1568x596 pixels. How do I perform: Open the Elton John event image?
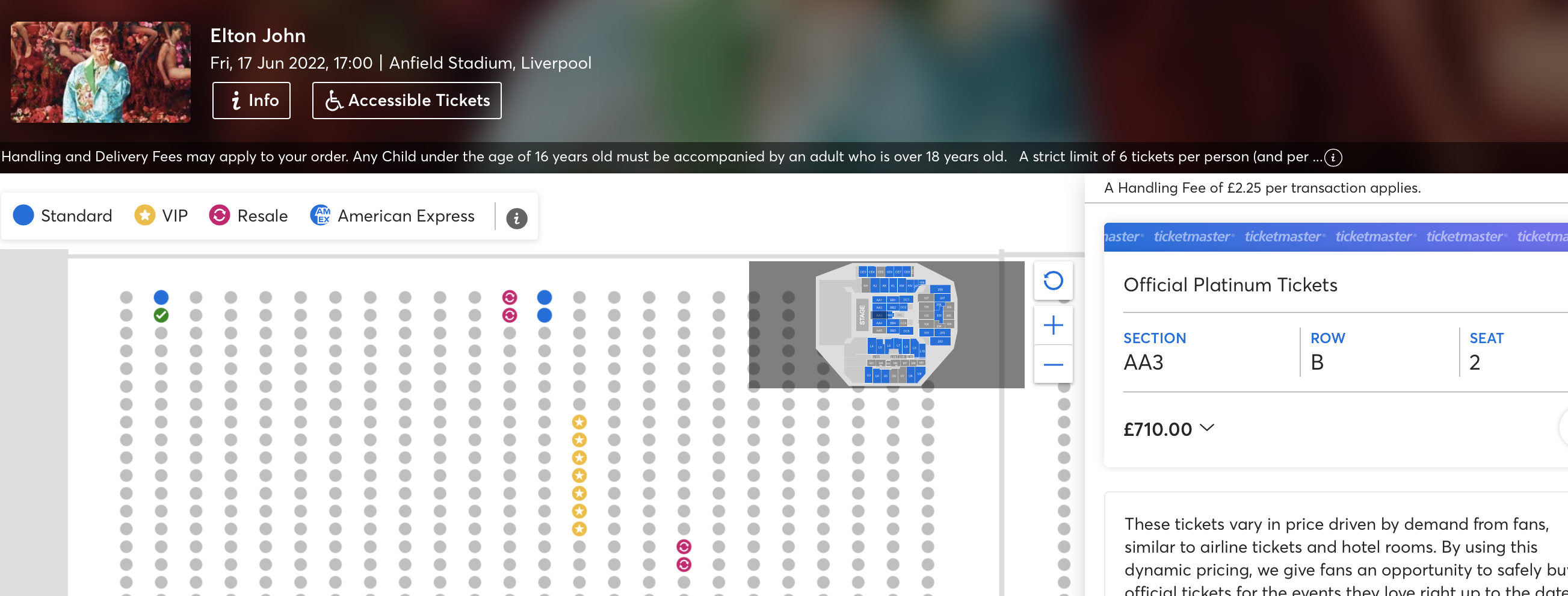pyautogui.click(x=100, y=72)
